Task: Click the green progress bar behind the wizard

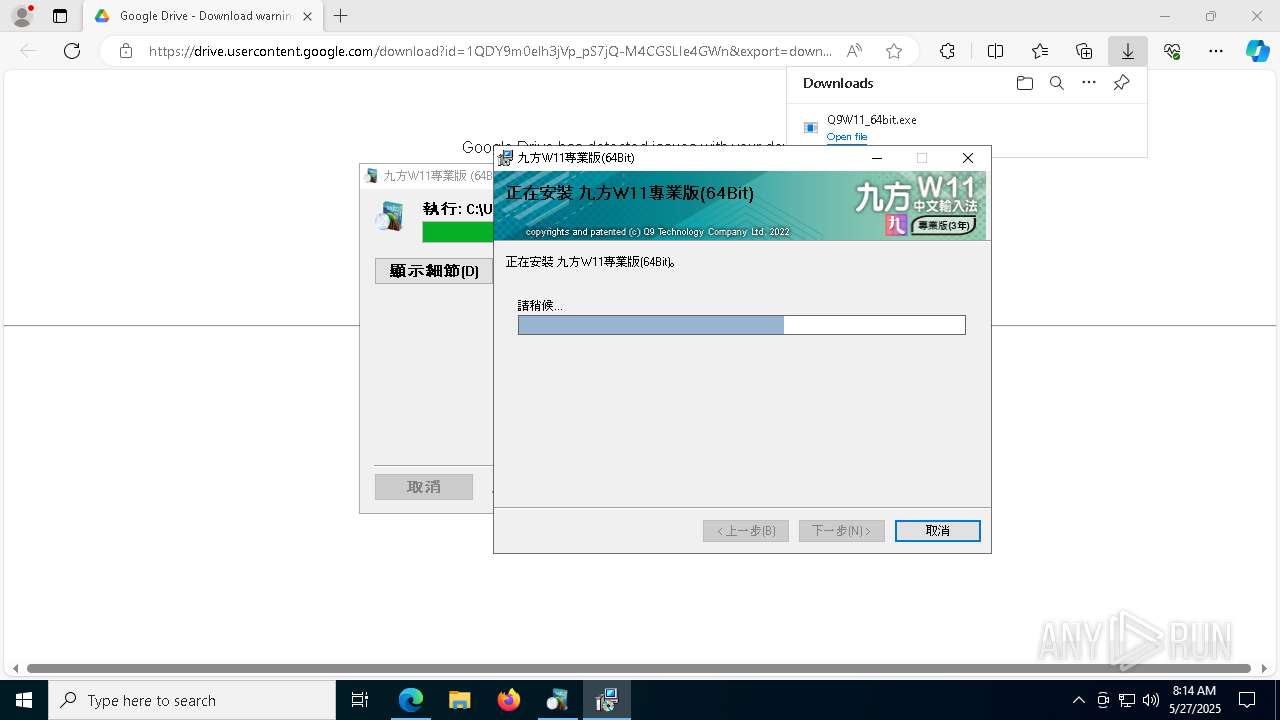Action: click(458, 232)
